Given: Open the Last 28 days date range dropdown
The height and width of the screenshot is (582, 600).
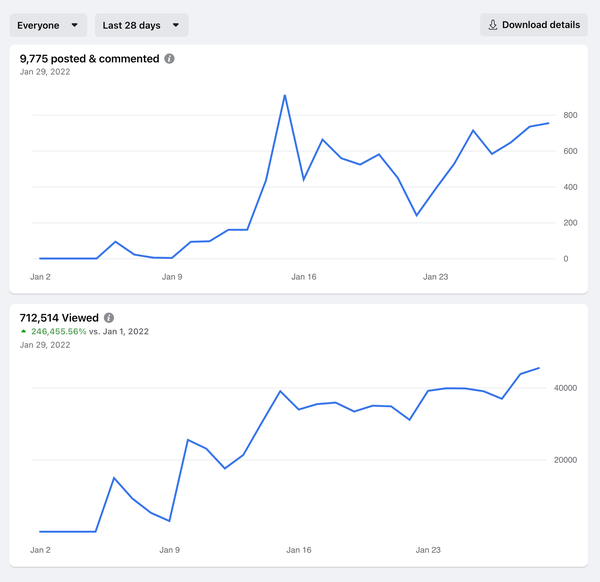Looking at the screenshot, I should 142,25.
